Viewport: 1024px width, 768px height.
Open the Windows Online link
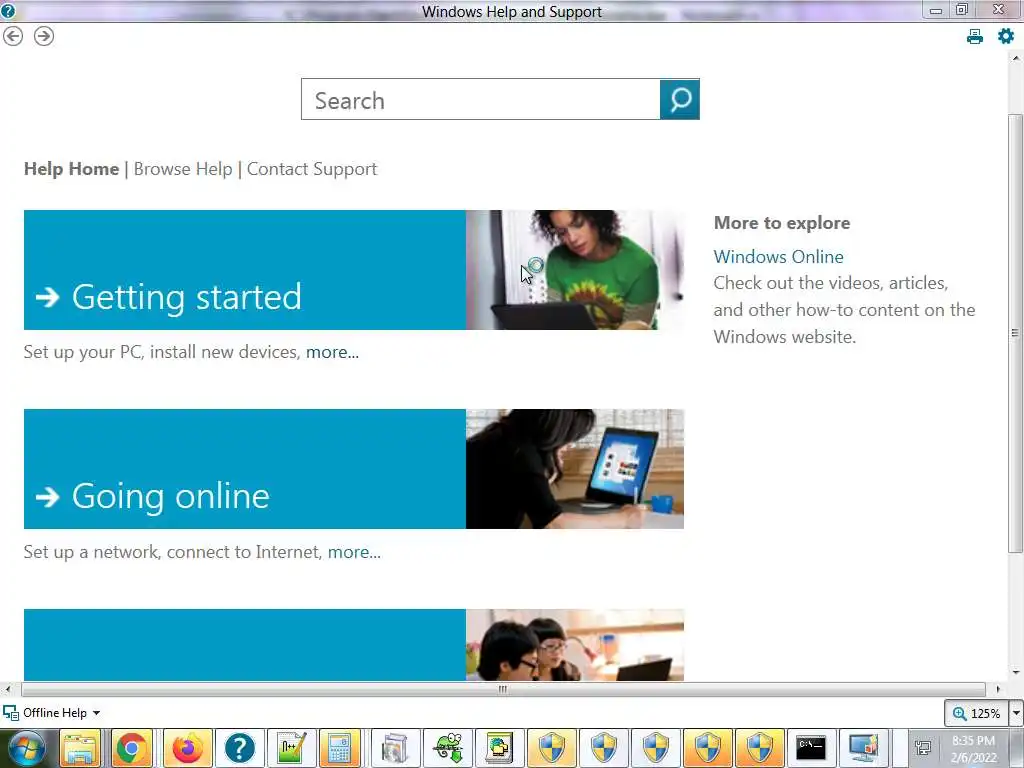[x=778, y=257]
